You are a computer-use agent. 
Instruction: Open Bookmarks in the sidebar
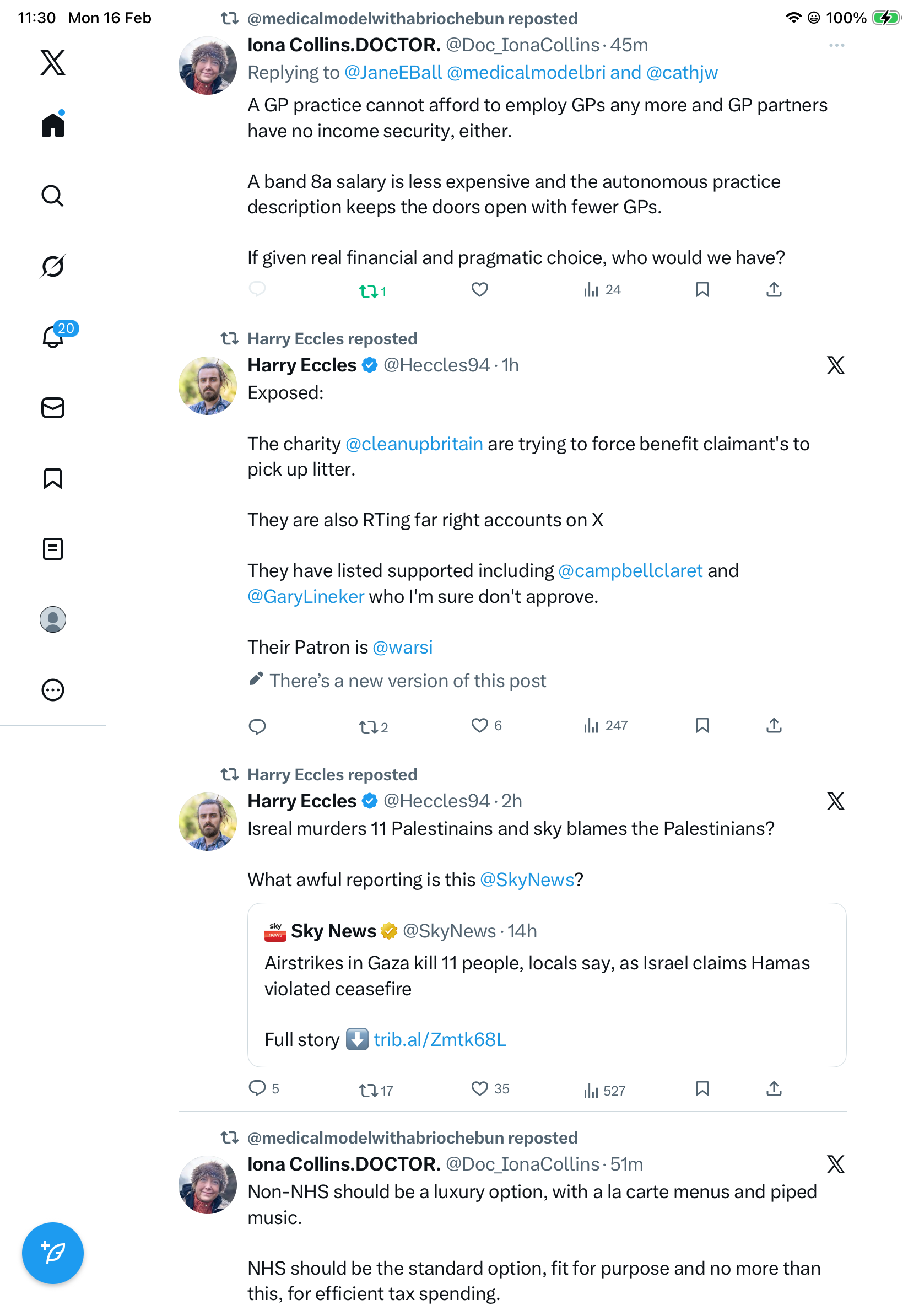53,478
